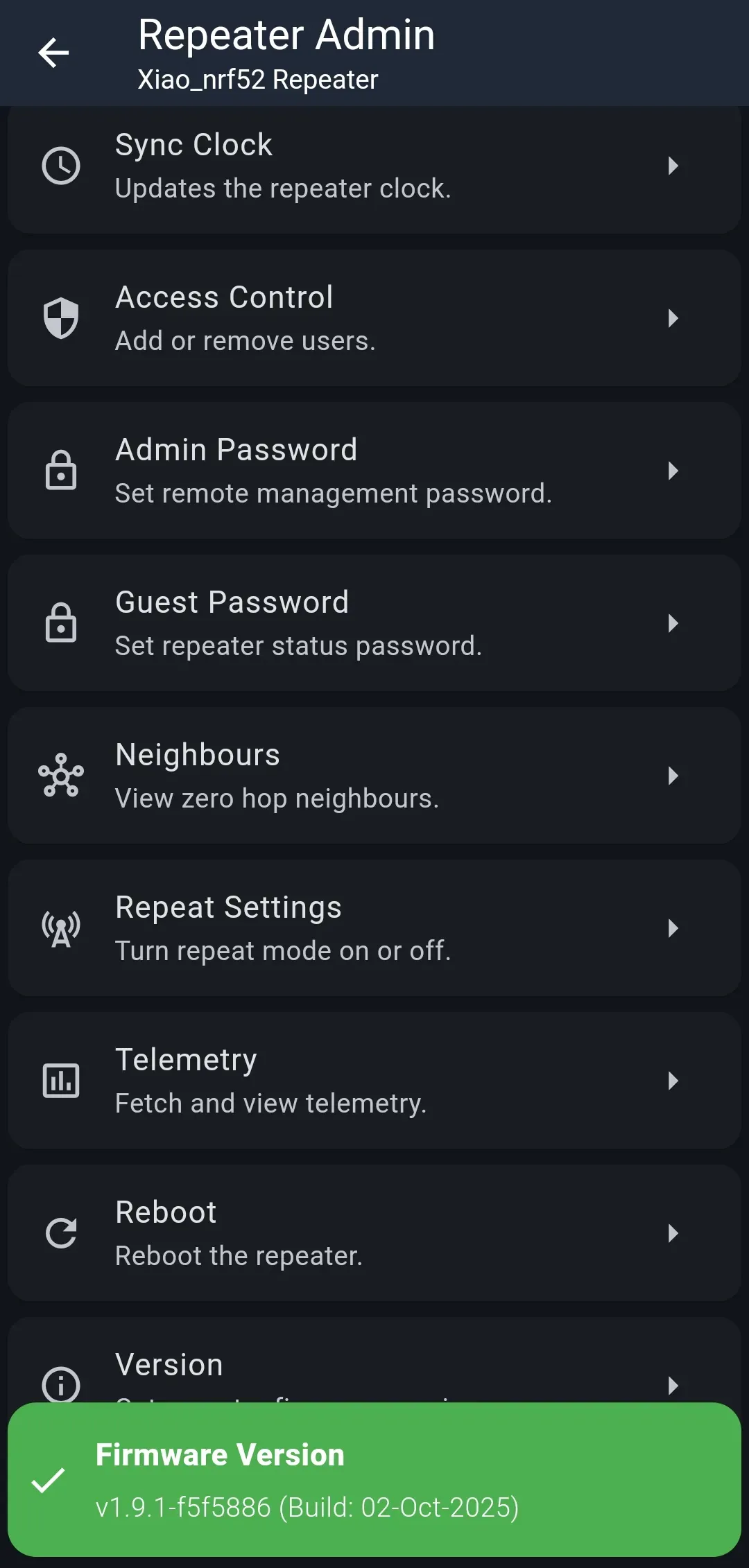749x1568 pixels.
Task: Tap the Reboot refresh icon
Action: 61,1233
